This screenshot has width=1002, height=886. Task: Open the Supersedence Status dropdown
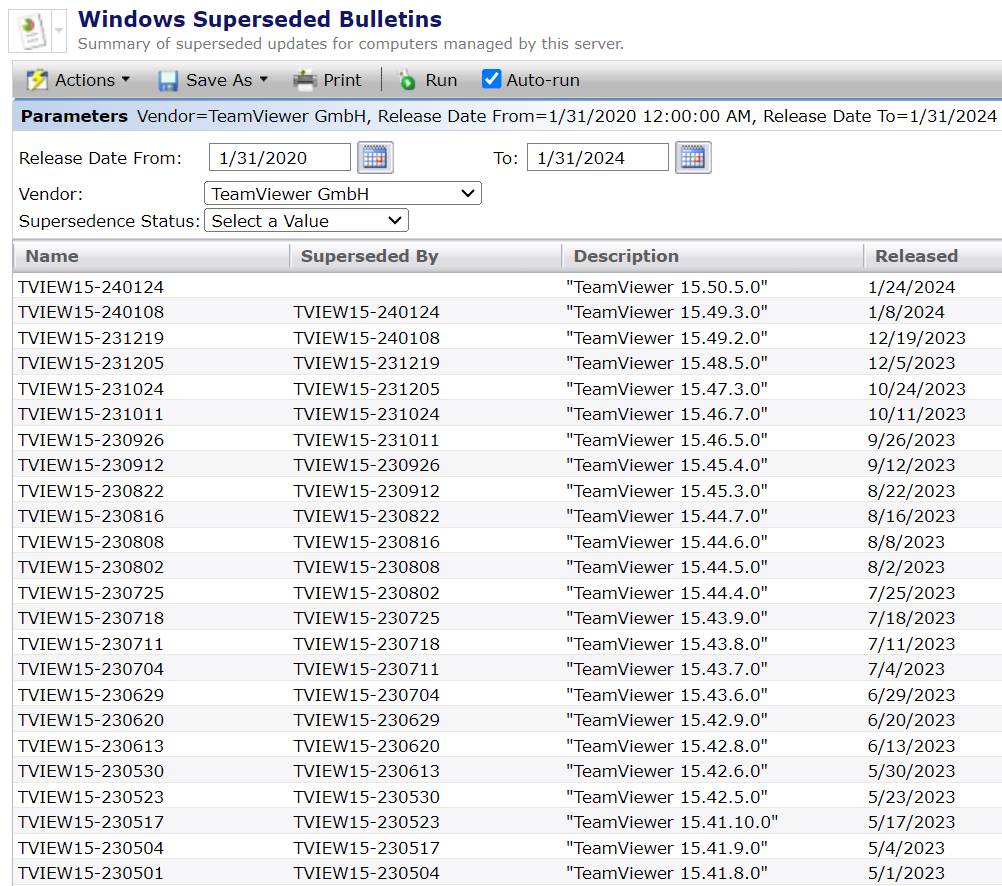pos(306,221)
